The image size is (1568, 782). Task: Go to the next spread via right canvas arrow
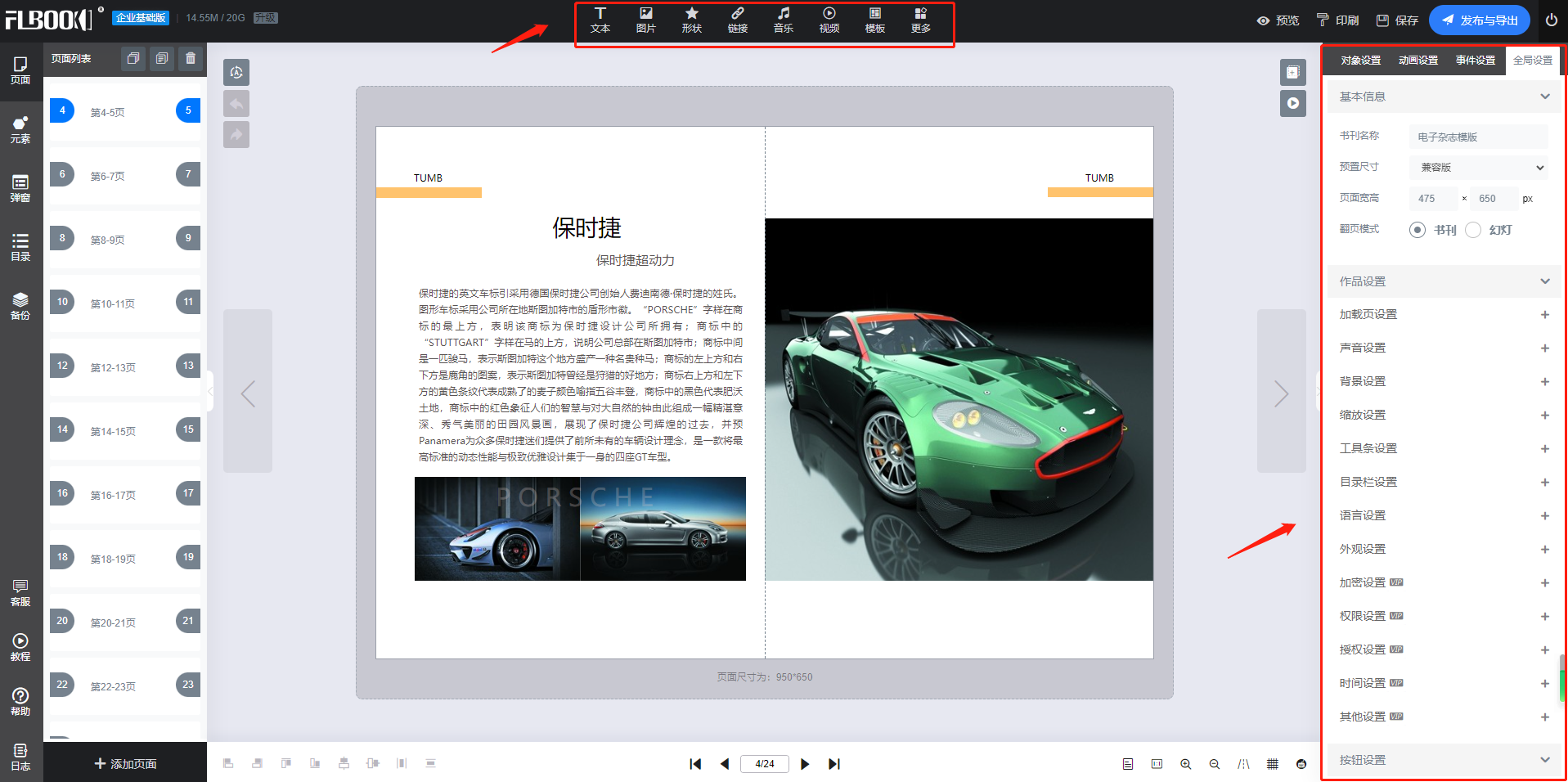coord(1281,391)
